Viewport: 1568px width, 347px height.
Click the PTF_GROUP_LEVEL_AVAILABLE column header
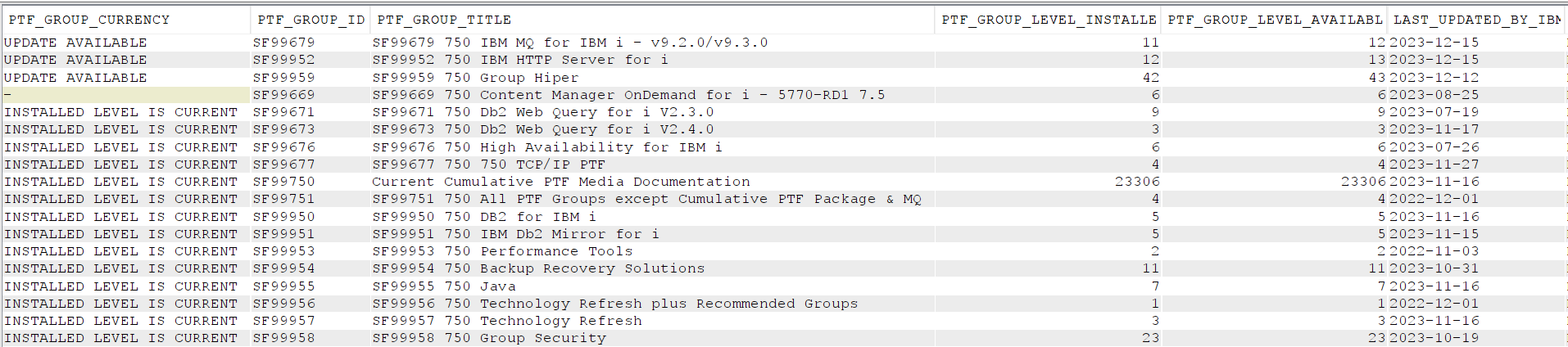coord(1274,20)
